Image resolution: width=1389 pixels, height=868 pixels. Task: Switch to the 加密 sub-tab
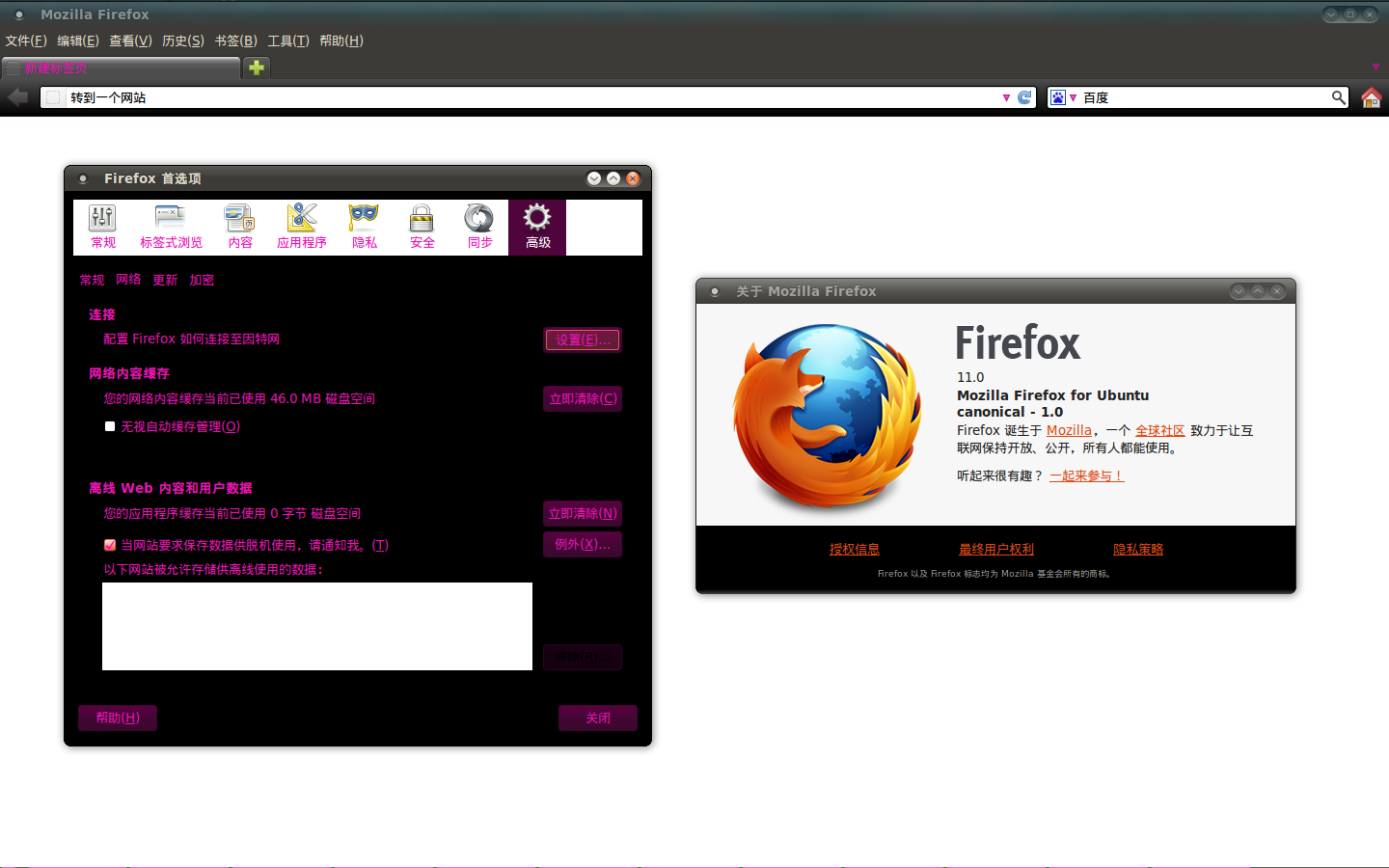(x=202, y=280)
